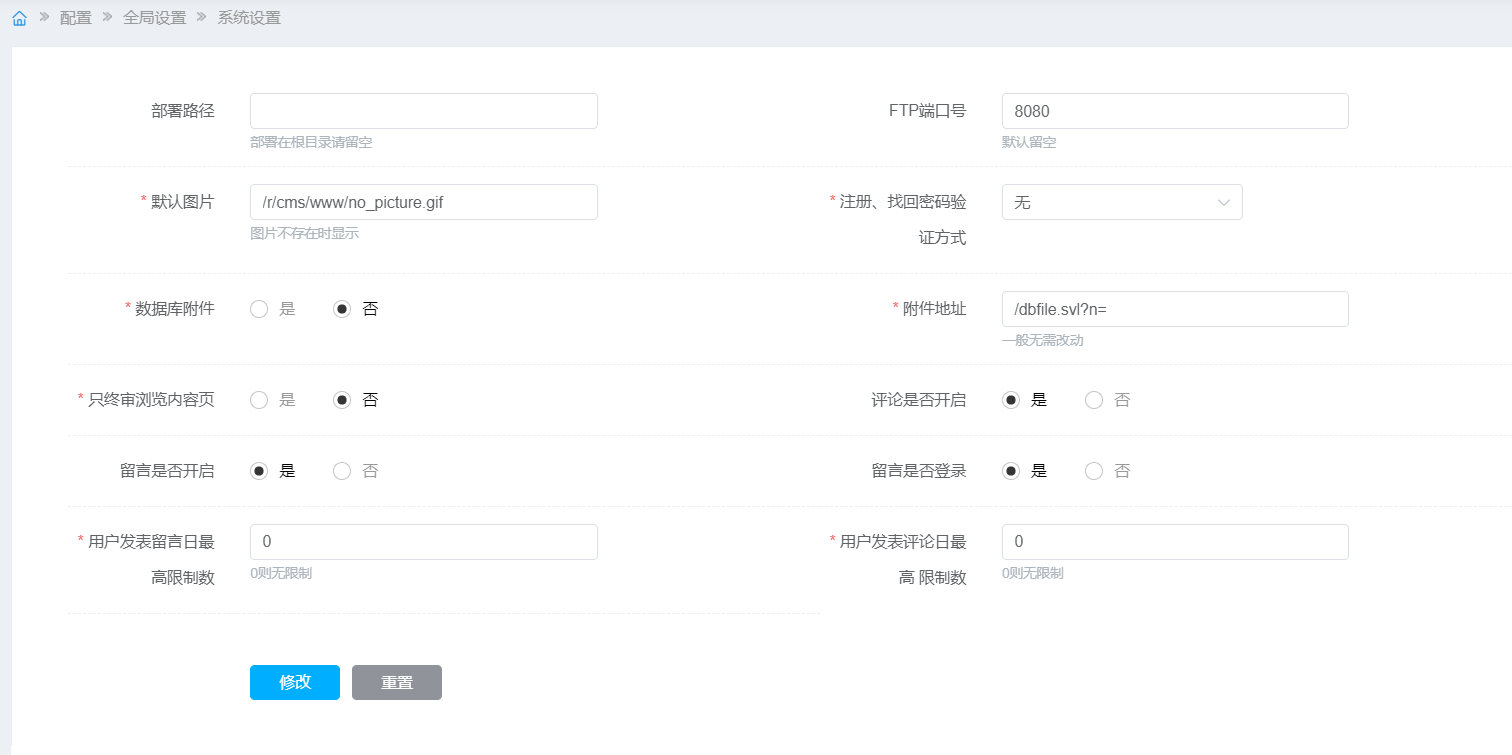
Task: Choose 是 for 只终审浏览内容页
Action: pyautogui.click(x=259, y=400)
